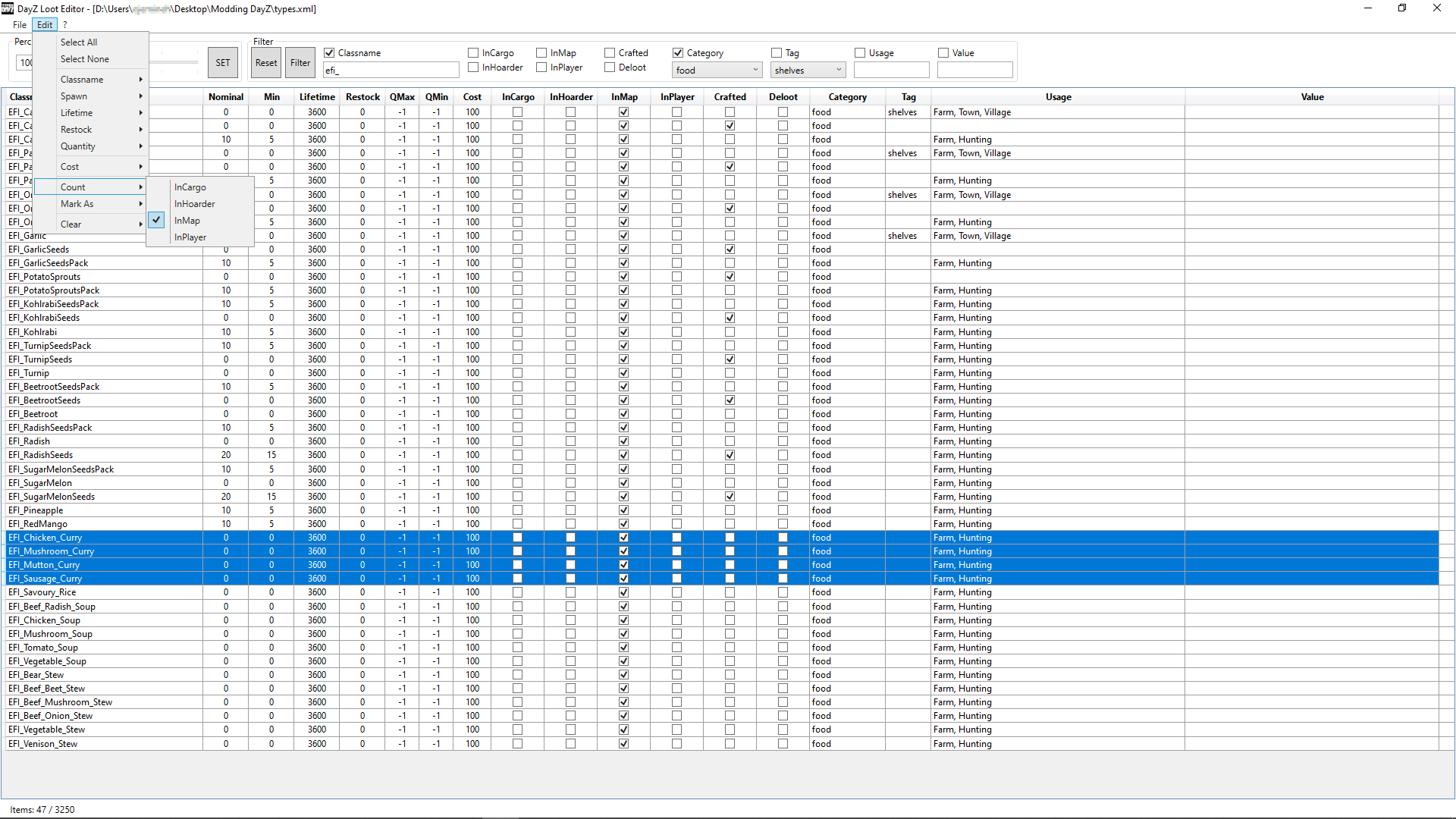Click the Items: 47 / 3250 status text

pyautogui.click(x=42, y=809)
